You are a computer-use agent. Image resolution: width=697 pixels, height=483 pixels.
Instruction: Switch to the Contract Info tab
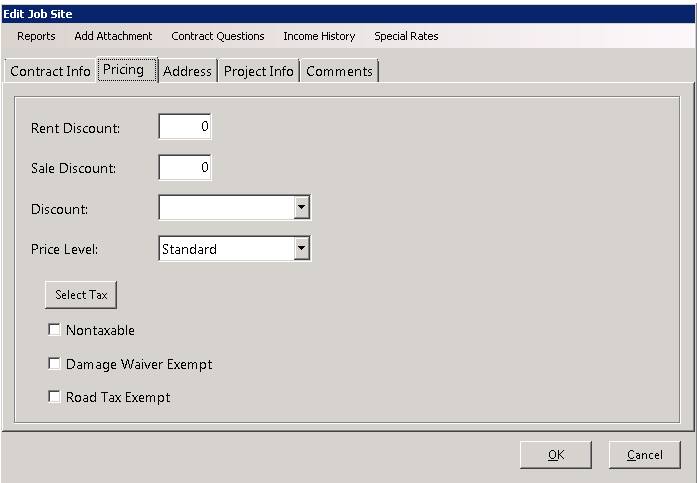click(x=50, y=71)
